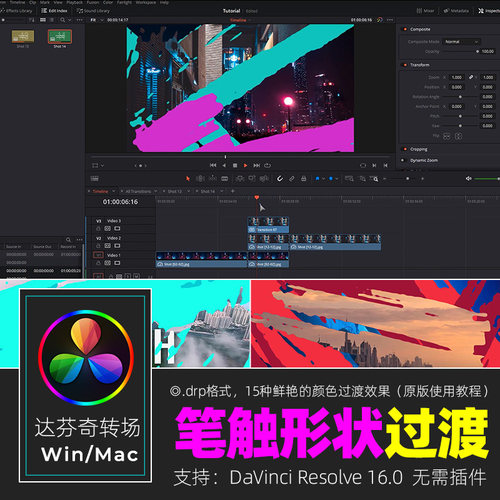The height and width of the screenshot is (500, 500).
Task: Adjust the green volume slider
Action: tap(487, 179)
